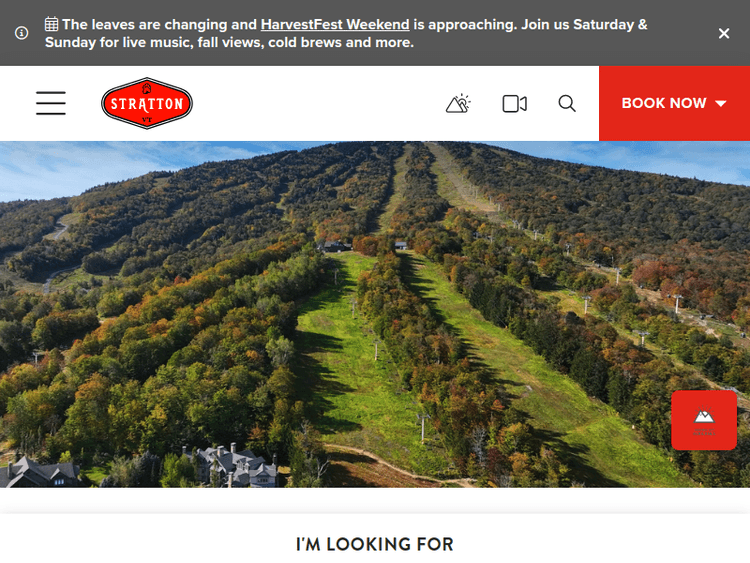The width and height of the screenshot is (750, 563).
Task: Click the I'M LOOKING FOR heading
Action: [375, 544]
